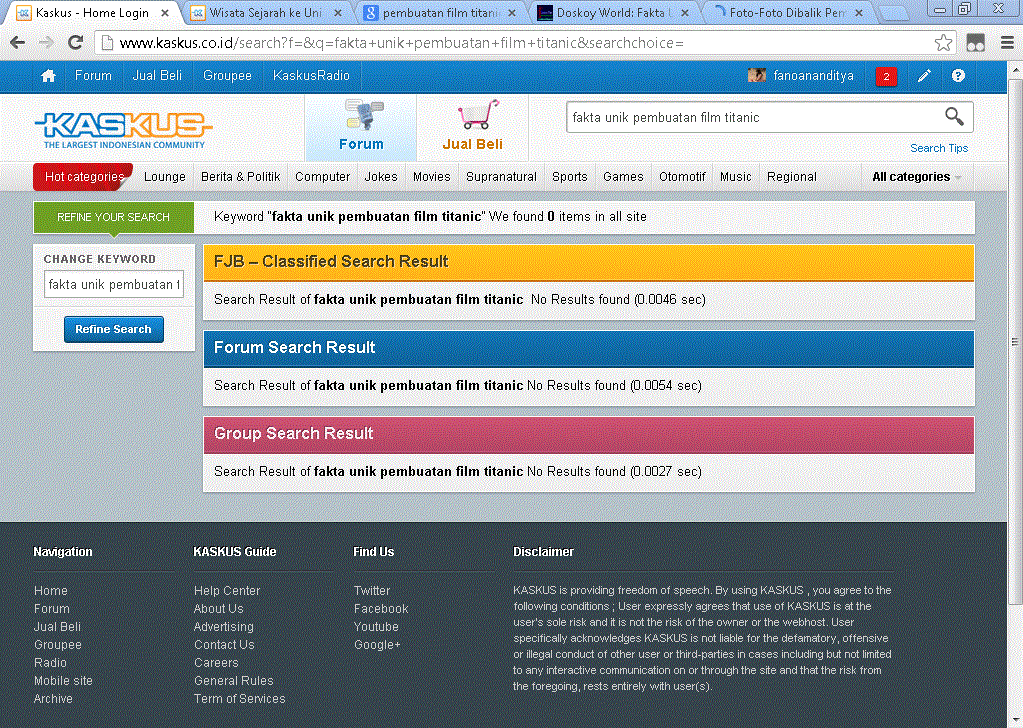Click the Hot categories button

coord(84,177)
